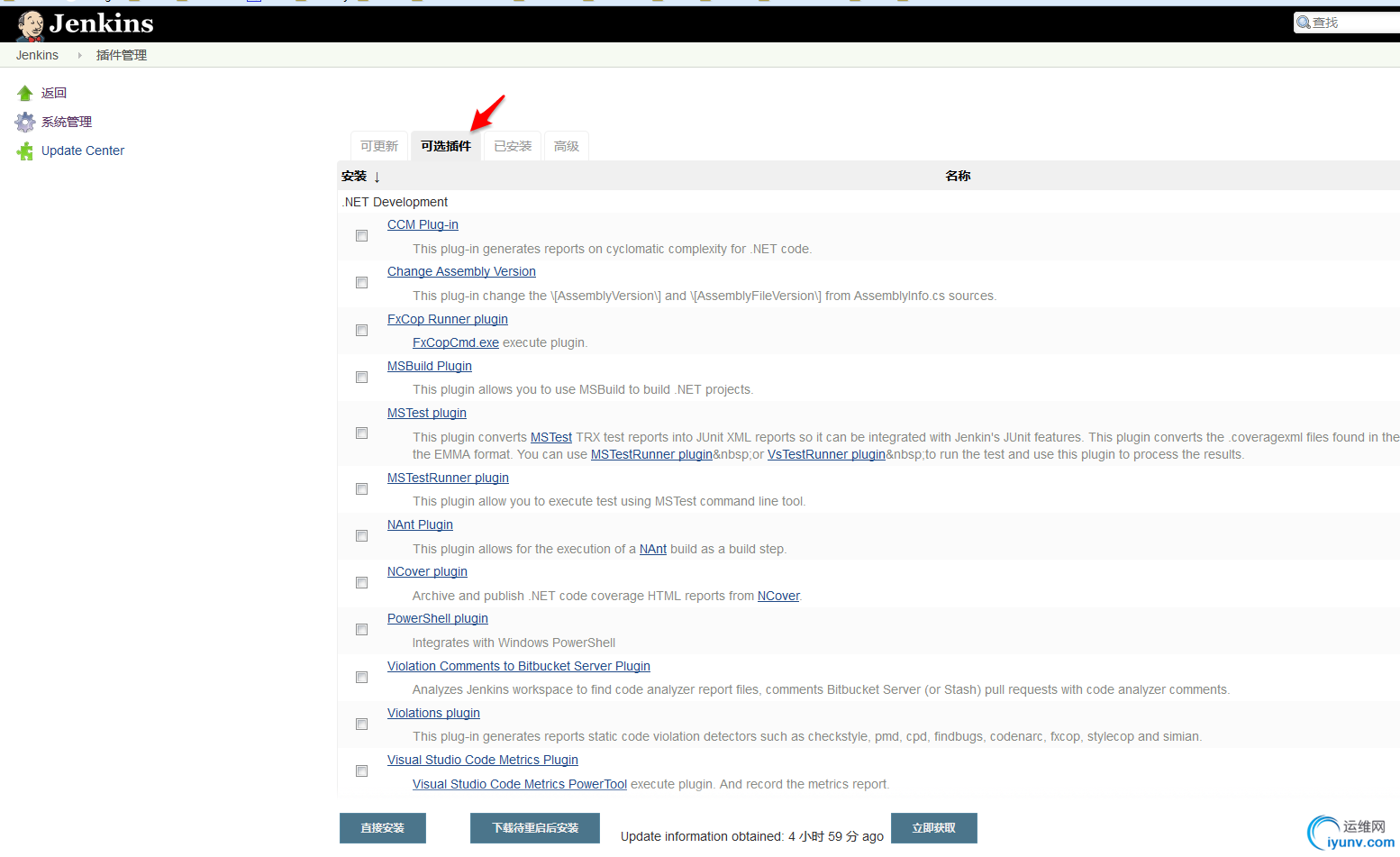Screen dimensions: 1400x857
Task: Check the NAnt Plugin checkbox
Action: tap(361, 536)
